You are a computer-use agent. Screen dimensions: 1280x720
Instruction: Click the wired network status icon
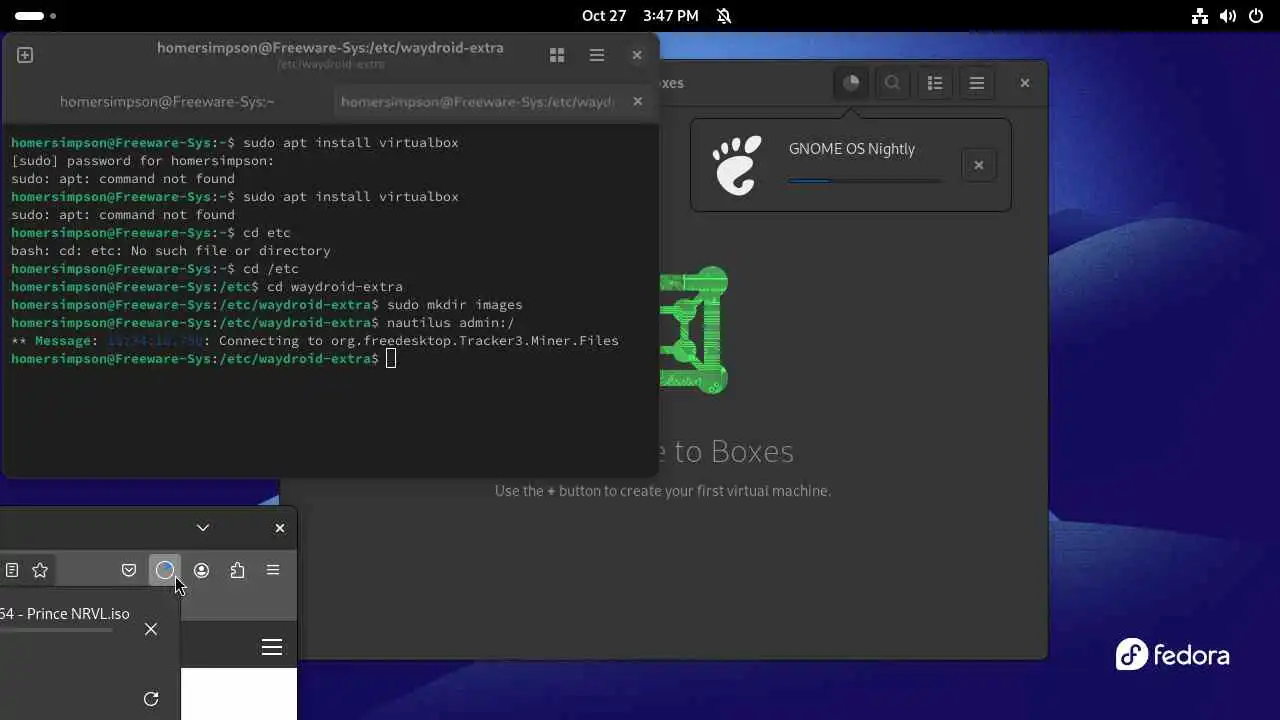coord(1200,16)
